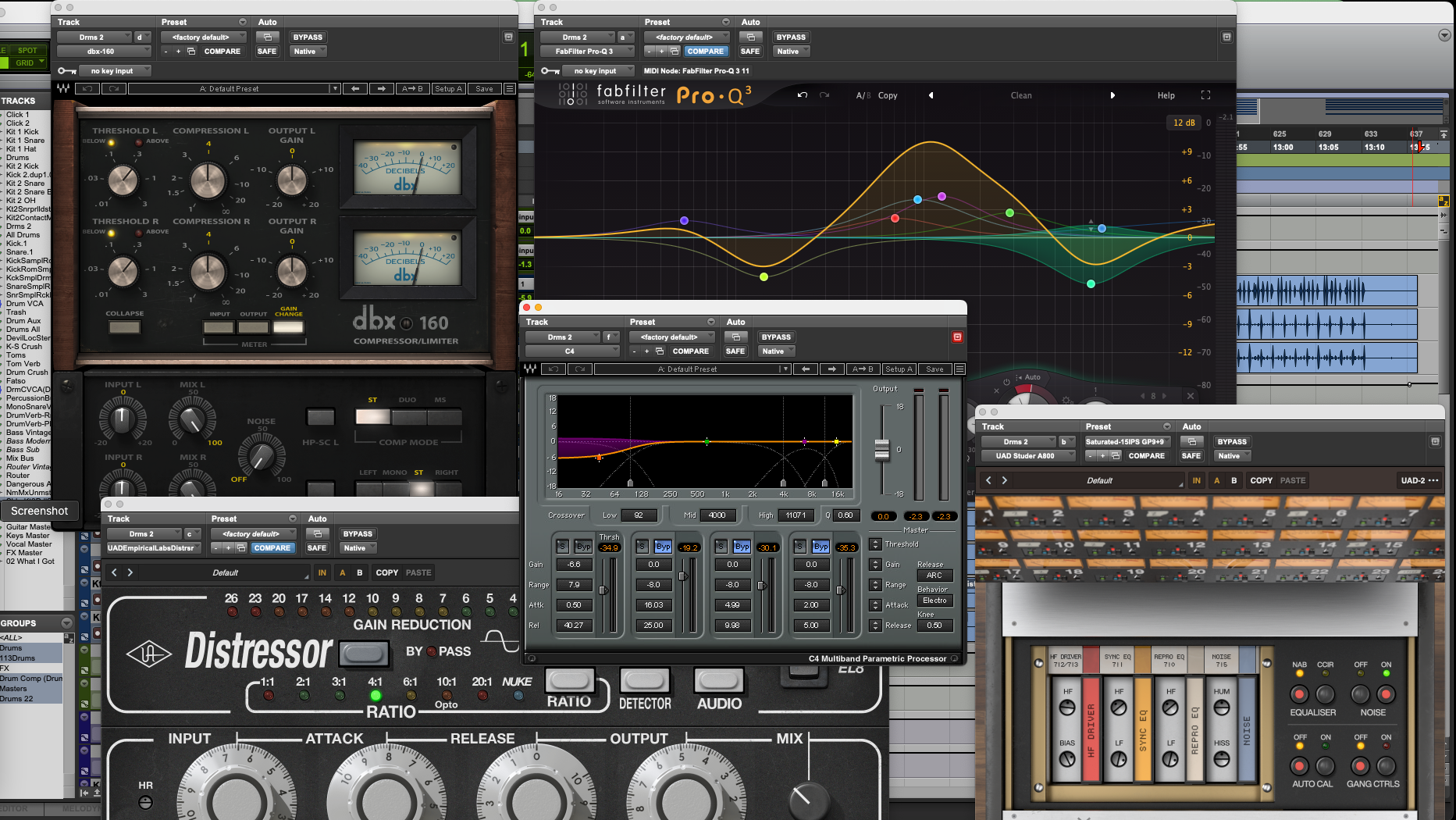
Task: Open the Preset menu arrow in Distressor window
Action: pos(293,519)
